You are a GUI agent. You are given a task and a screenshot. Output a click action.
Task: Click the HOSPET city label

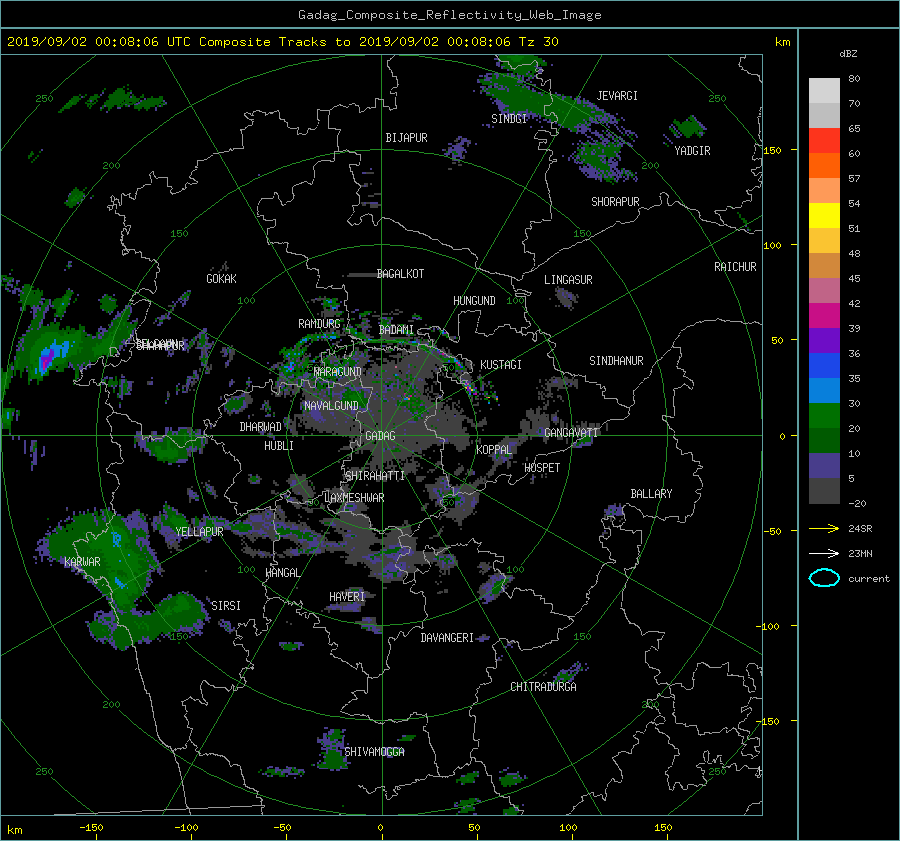coord(542,468)
